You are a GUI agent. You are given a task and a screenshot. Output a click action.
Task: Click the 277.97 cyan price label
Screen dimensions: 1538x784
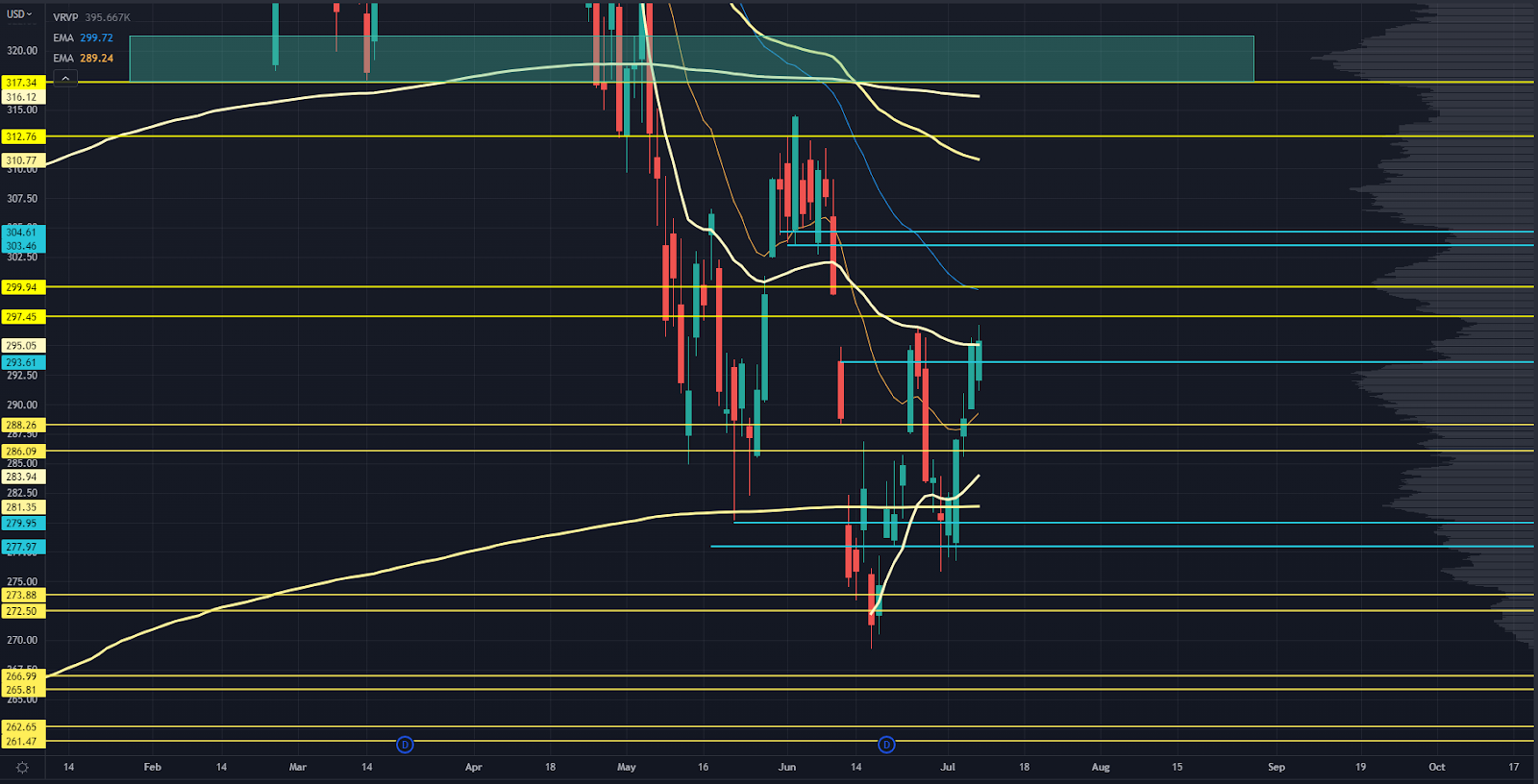click(x=21, y=547)
